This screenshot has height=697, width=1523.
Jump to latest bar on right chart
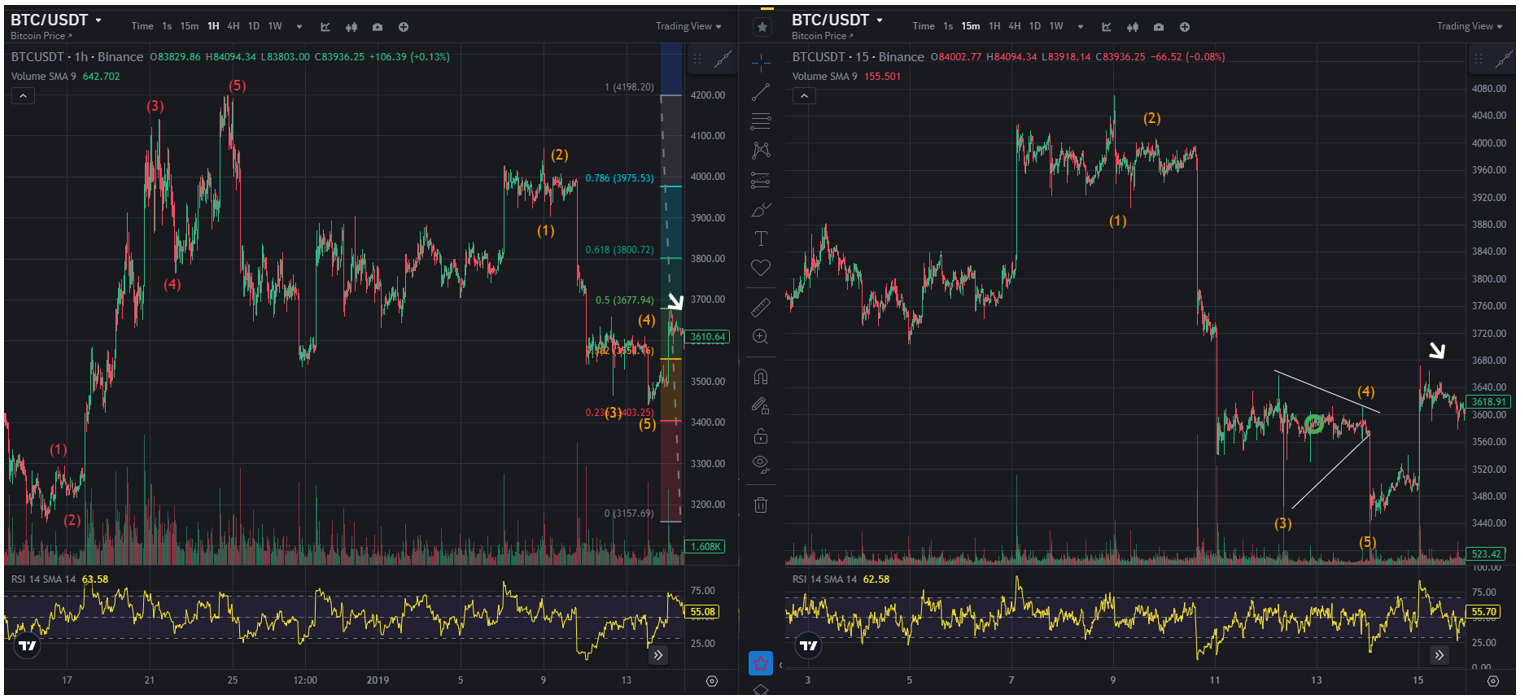[x=1439, y=656]
